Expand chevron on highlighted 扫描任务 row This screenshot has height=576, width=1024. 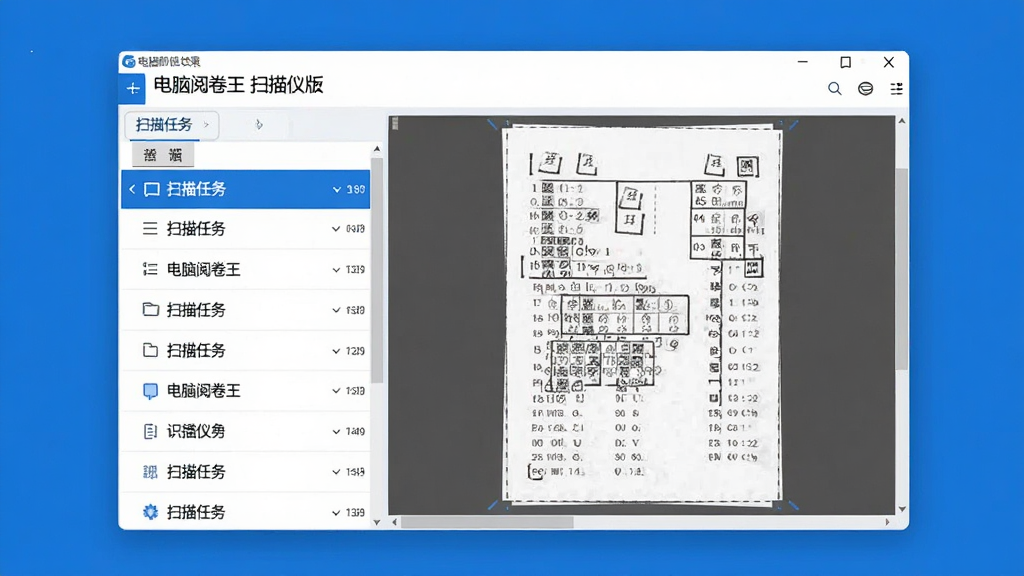click(336, 189)
